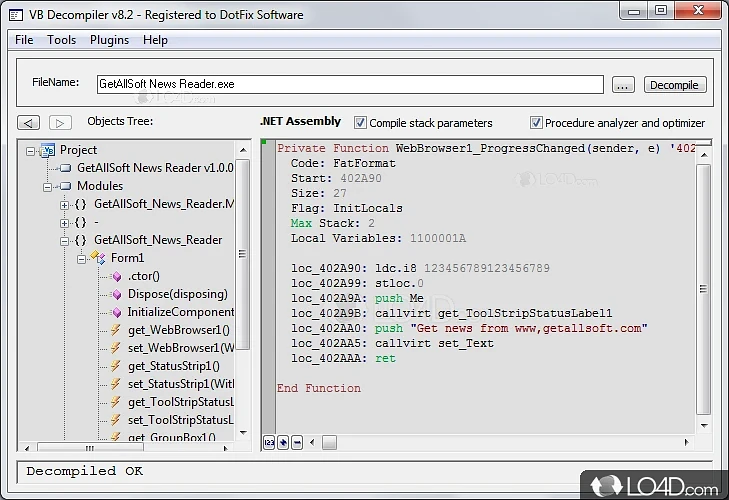Collapse the Modules tree node
The image size is (729, 500).
pyautogui.click(x=47, y=186)
